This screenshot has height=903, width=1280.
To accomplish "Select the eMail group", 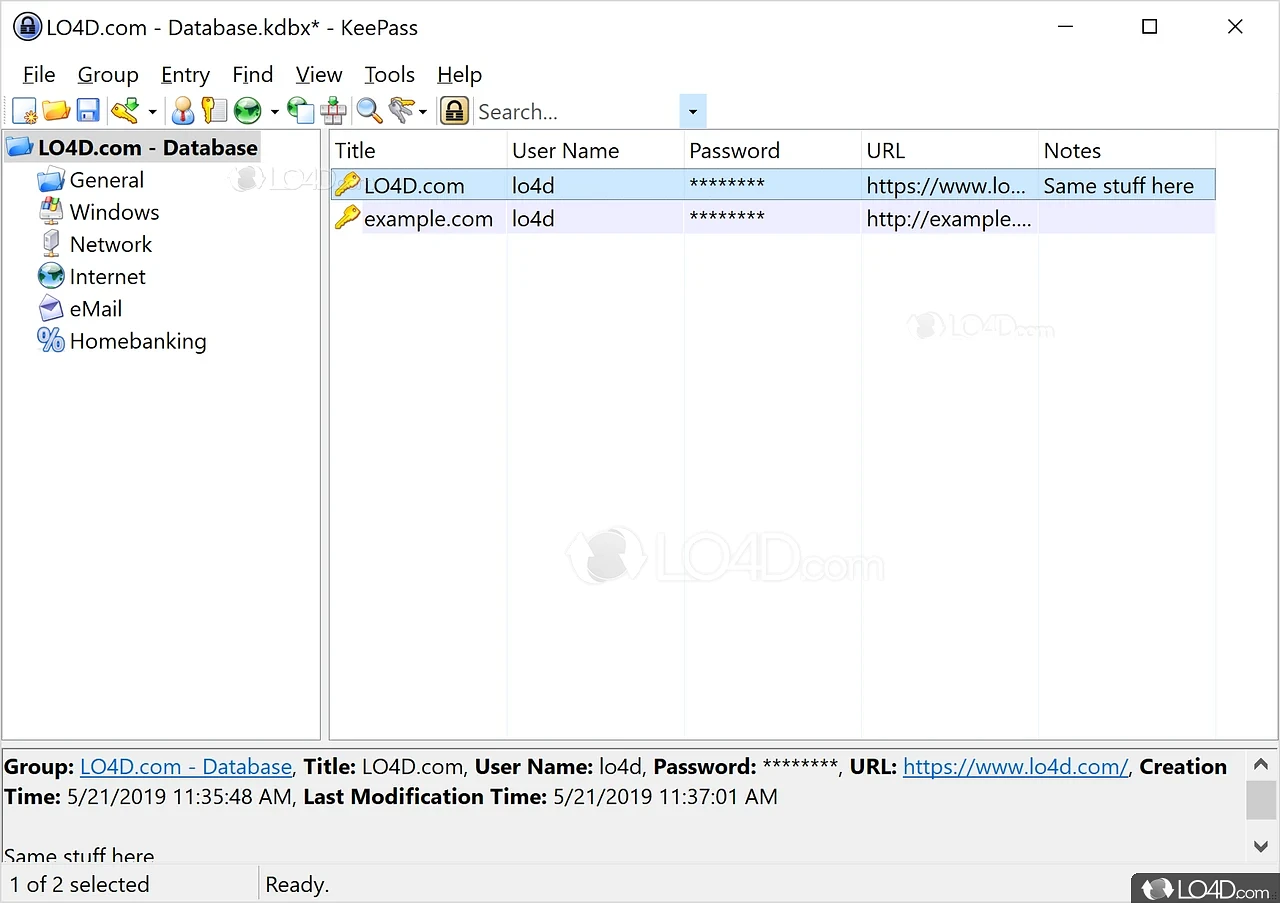I will [x=95, y=308].
